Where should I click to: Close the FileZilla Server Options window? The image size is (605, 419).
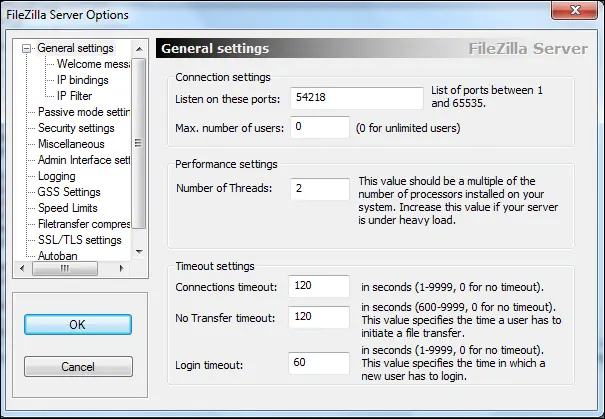point(575,10)
